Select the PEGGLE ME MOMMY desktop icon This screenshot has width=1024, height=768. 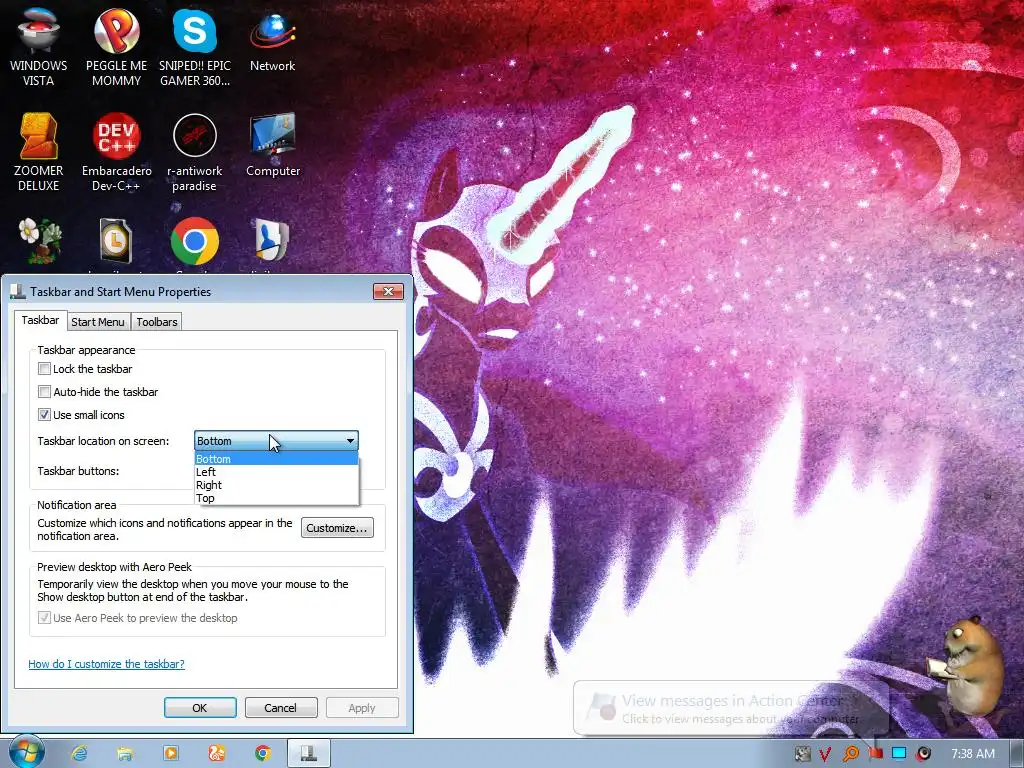[x=116, y=46]
